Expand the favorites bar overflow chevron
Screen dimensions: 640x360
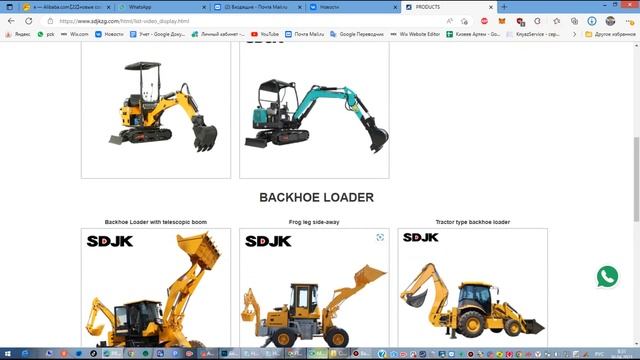[x=574, y=34]
